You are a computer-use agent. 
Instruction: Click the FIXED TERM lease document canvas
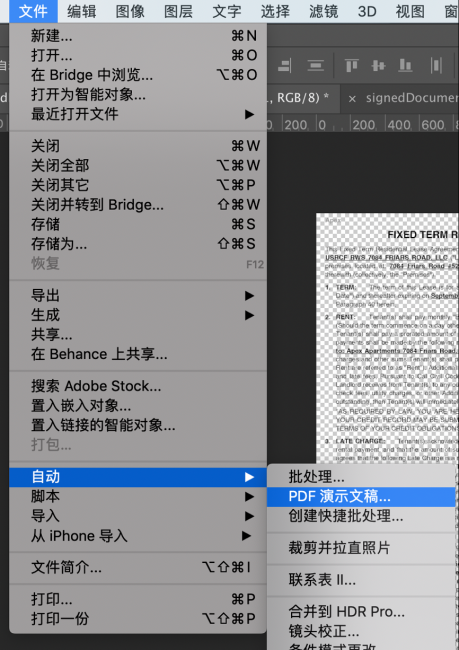click(387, 338)
